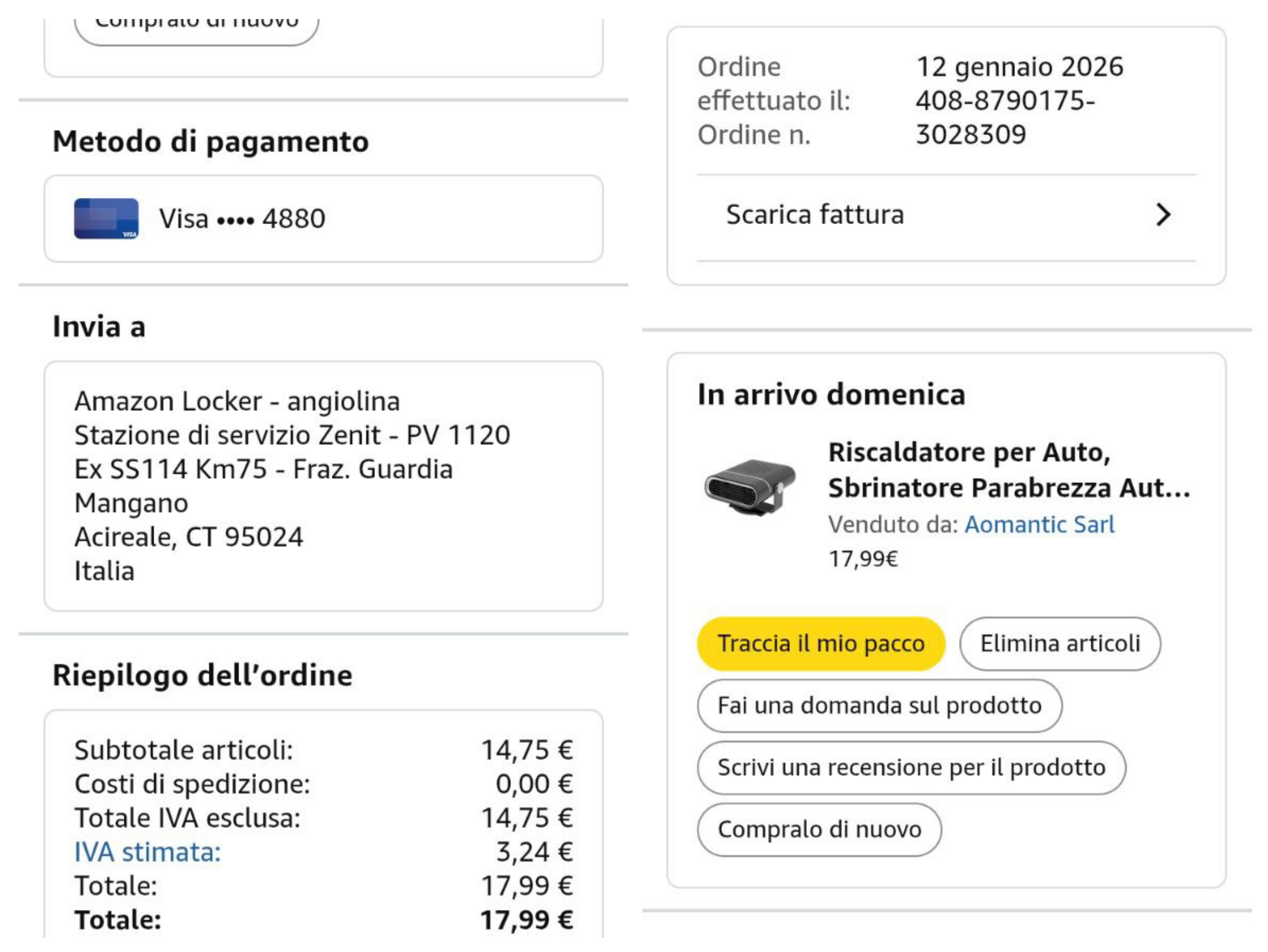Viewport: 1268px width, 952px height.
Task: Click the Riepilogo dell'ordine heading
Action: tap(202, 675)
